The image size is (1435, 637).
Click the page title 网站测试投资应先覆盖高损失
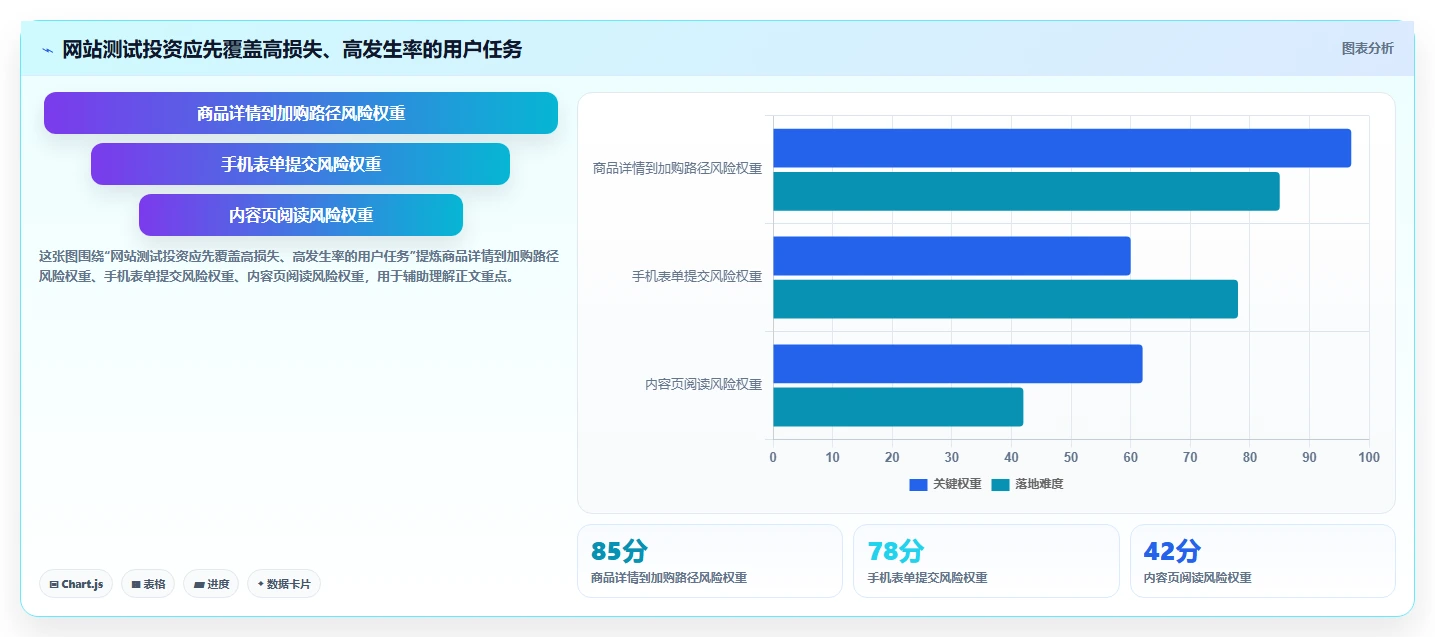click(292, 50)
